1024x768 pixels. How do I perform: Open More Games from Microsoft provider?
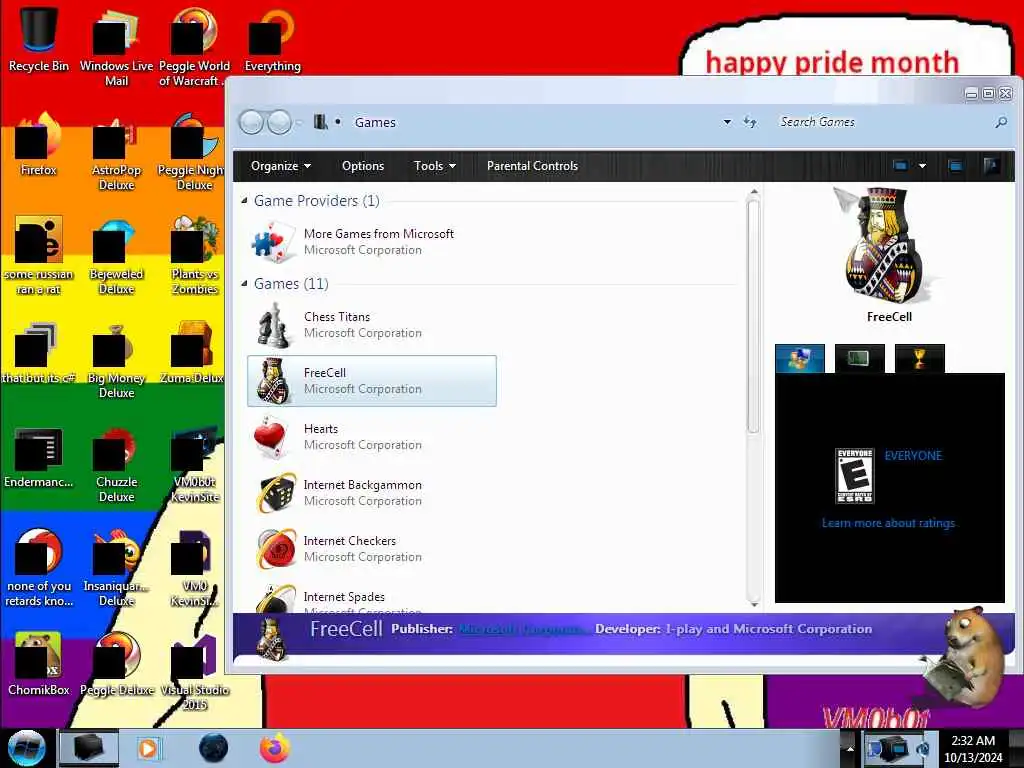[372, 242]
